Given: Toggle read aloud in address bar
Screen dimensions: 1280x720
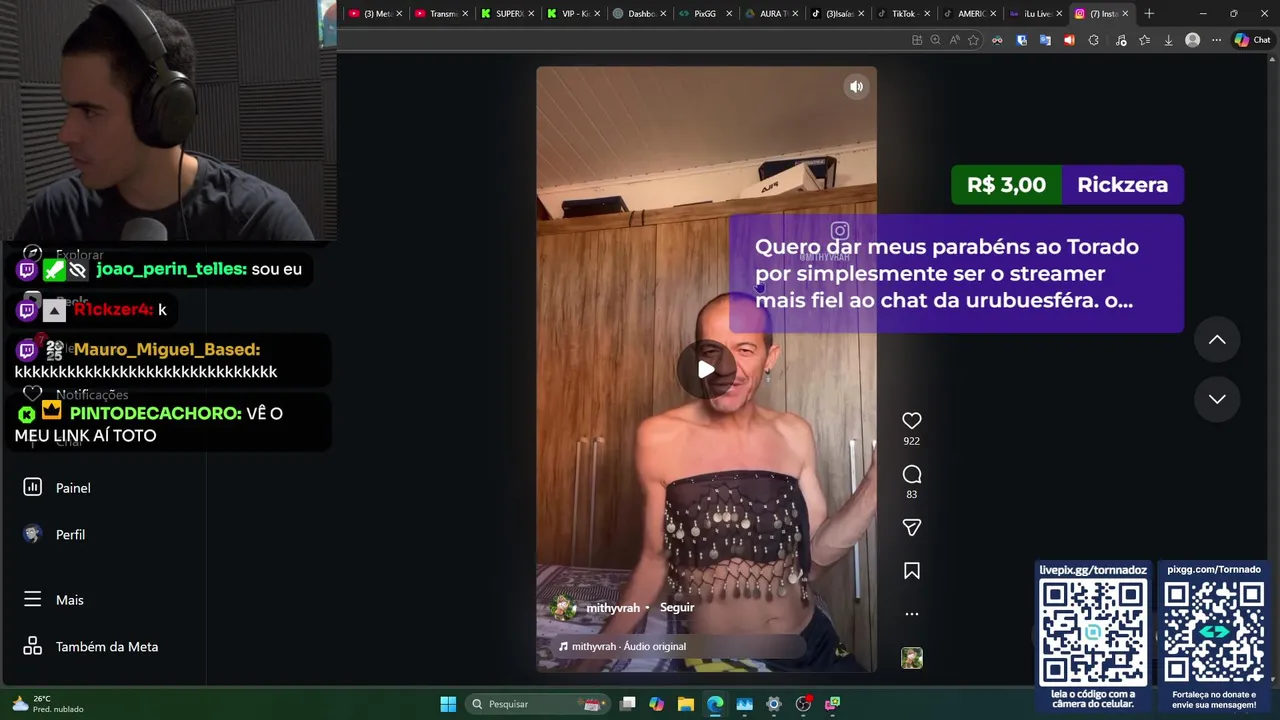Looking at the screenshot, I should click(954, 40).
